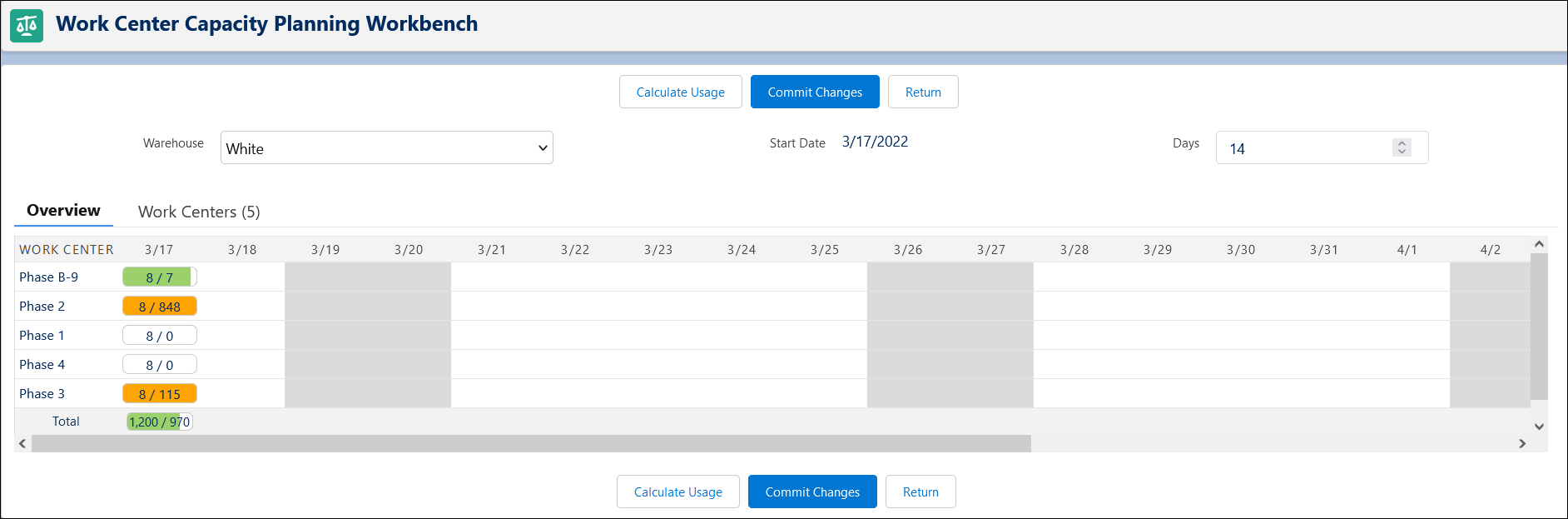
Task: Click the scroll-right arrow of horizontal scrollbar
Action: (x=1522, y=443)
